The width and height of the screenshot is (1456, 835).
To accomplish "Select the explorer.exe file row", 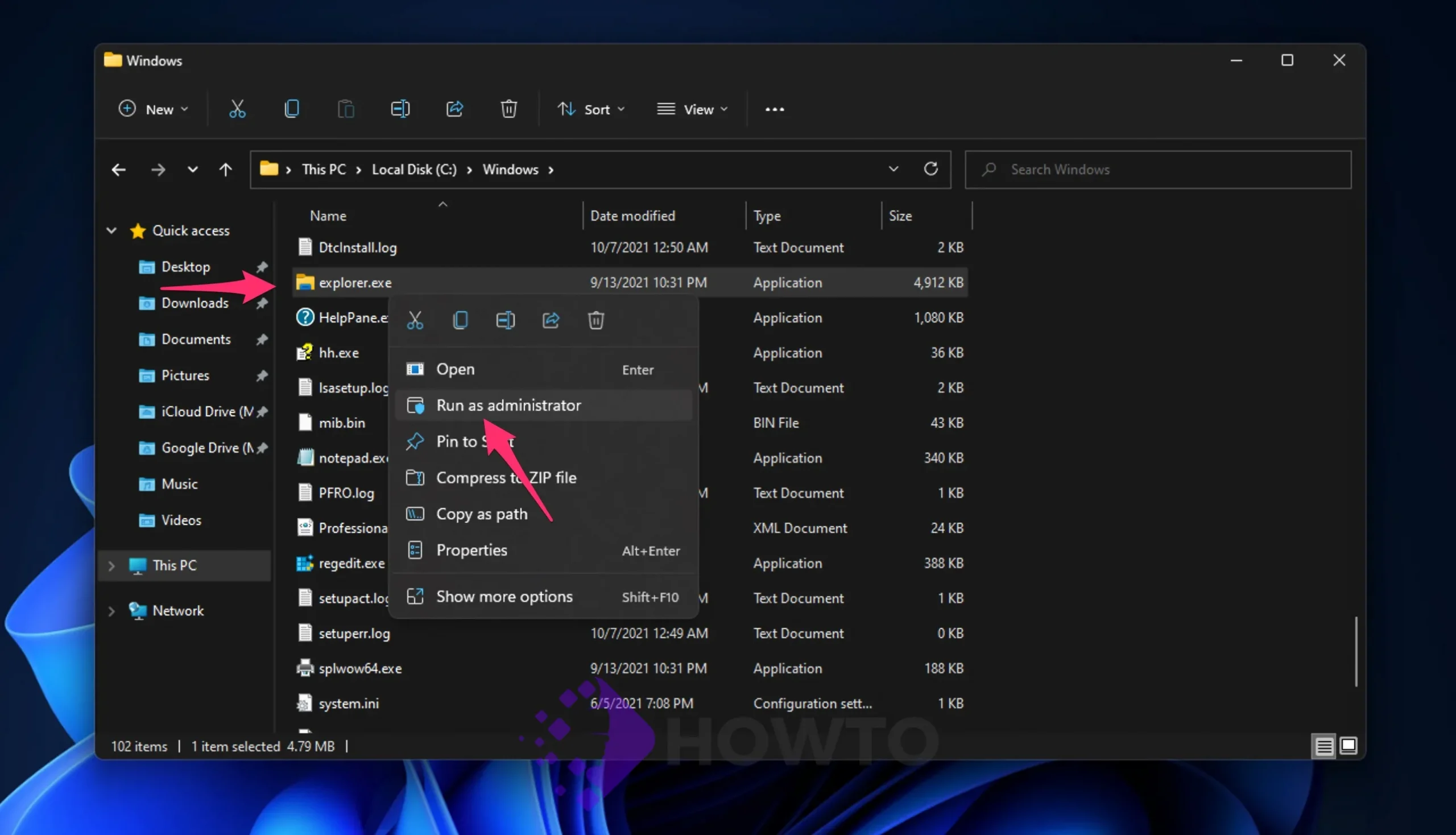I will (629, 283).
